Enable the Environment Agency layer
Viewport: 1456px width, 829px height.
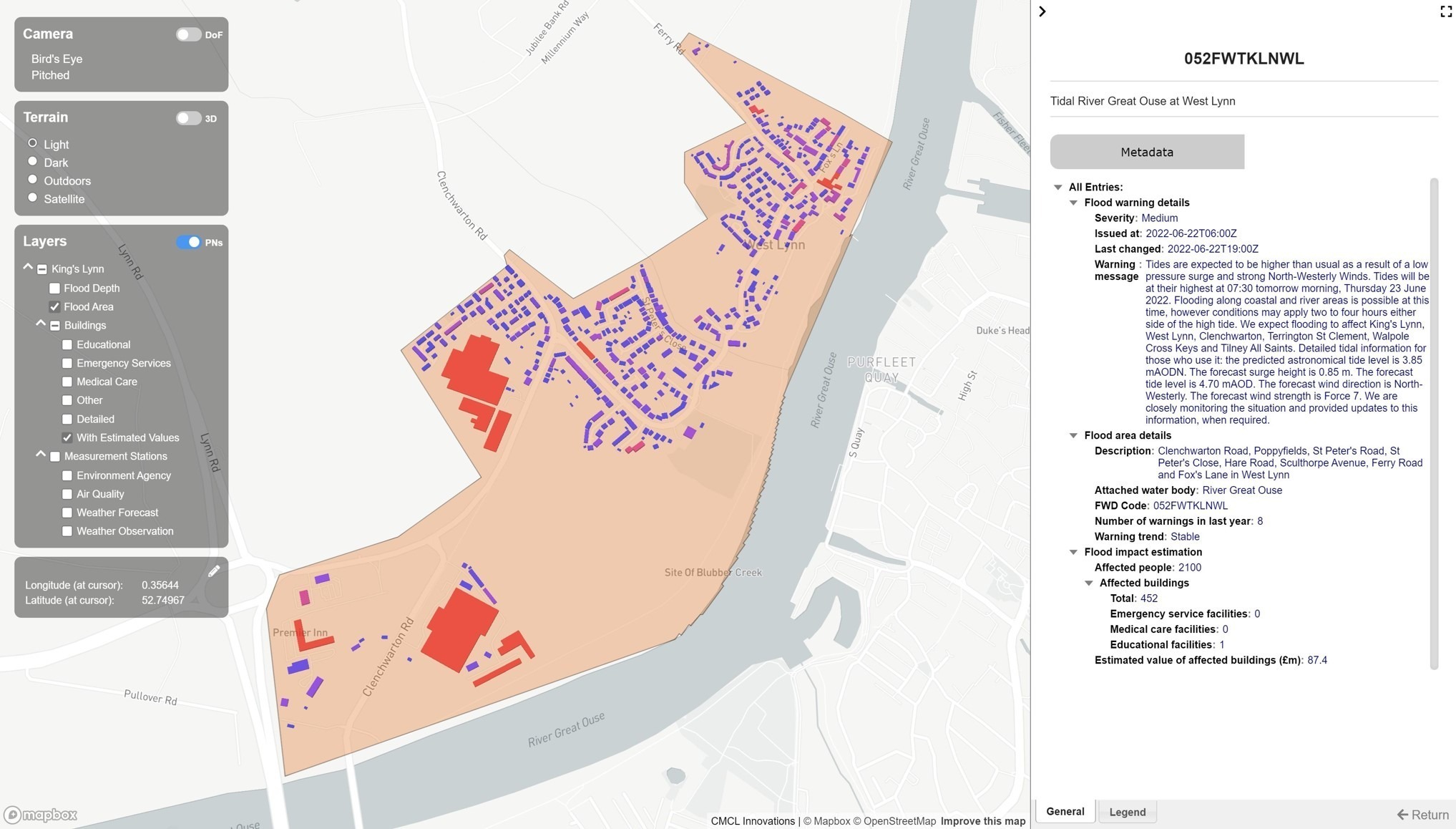pos(67,476)
